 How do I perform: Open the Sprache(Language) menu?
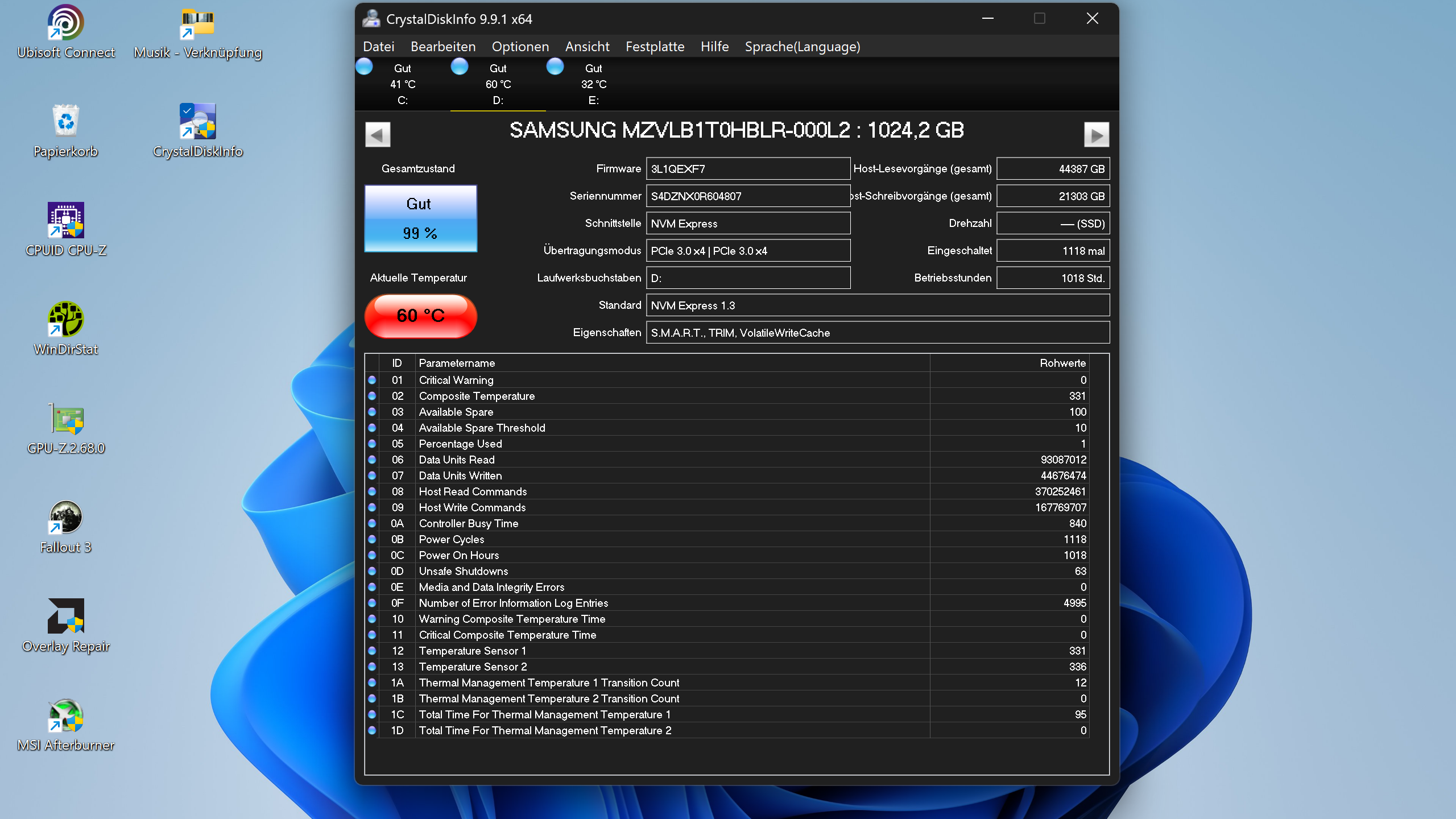(803, 47)
